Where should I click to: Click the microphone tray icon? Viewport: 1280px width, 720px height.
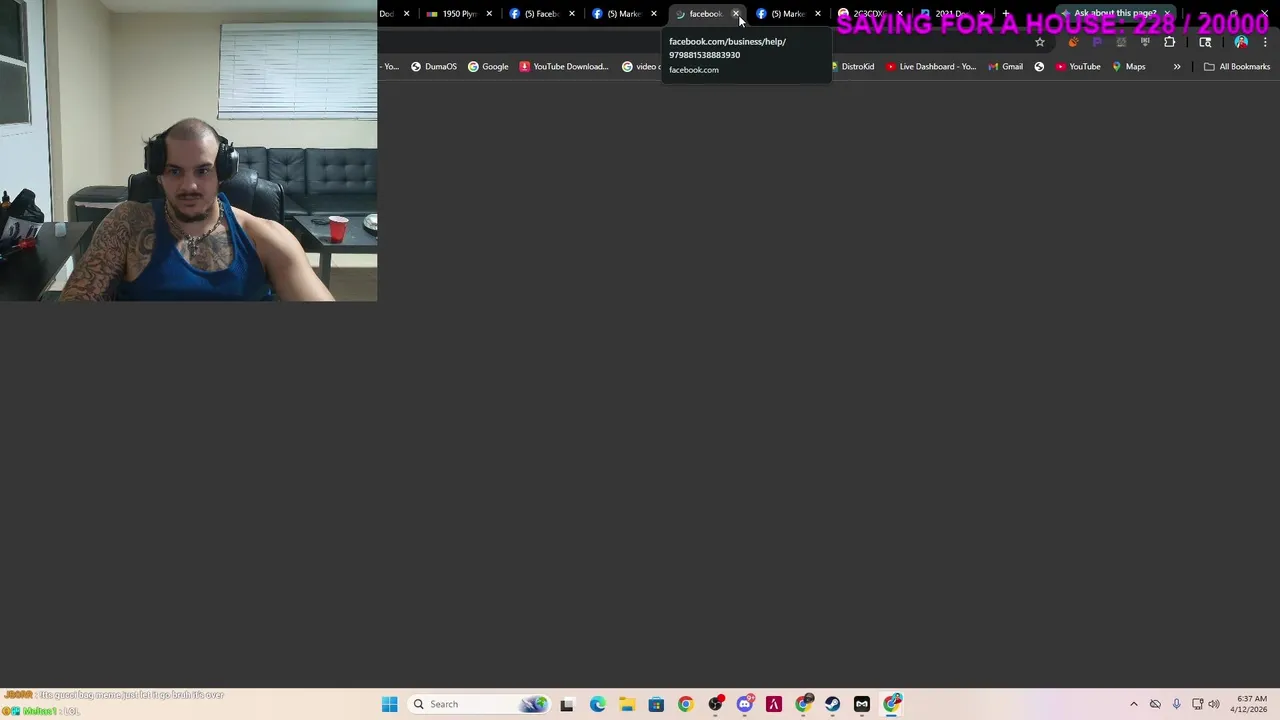(x=1176, y=704)
